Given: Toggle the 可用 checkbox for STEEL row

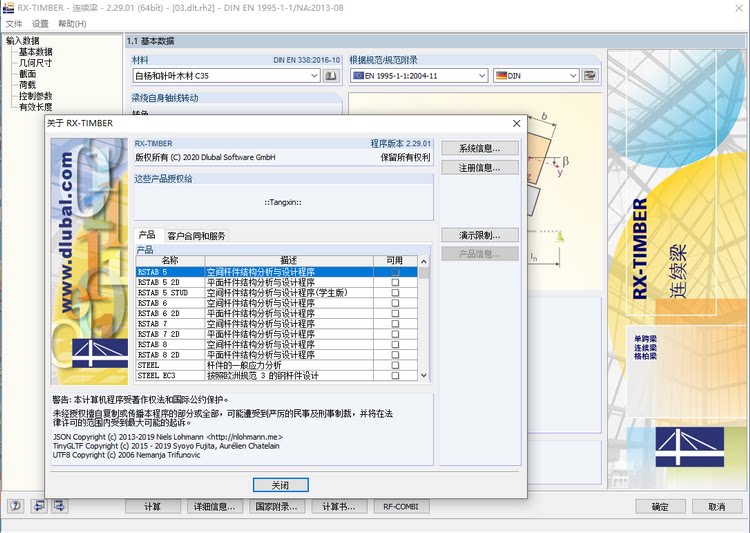Looking at the screenshot, I should [x=395, y=365].
